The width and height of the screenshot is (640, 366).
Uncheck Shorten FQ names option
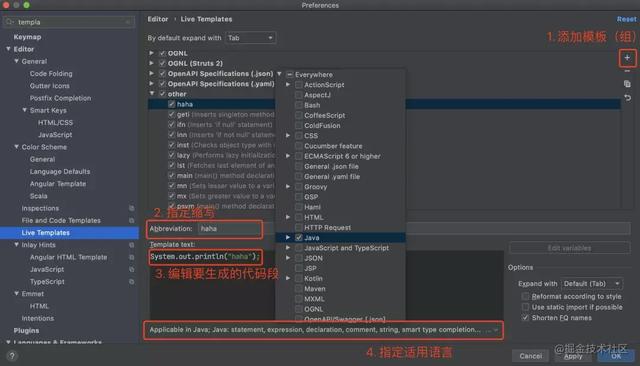[x=525, y=317]
